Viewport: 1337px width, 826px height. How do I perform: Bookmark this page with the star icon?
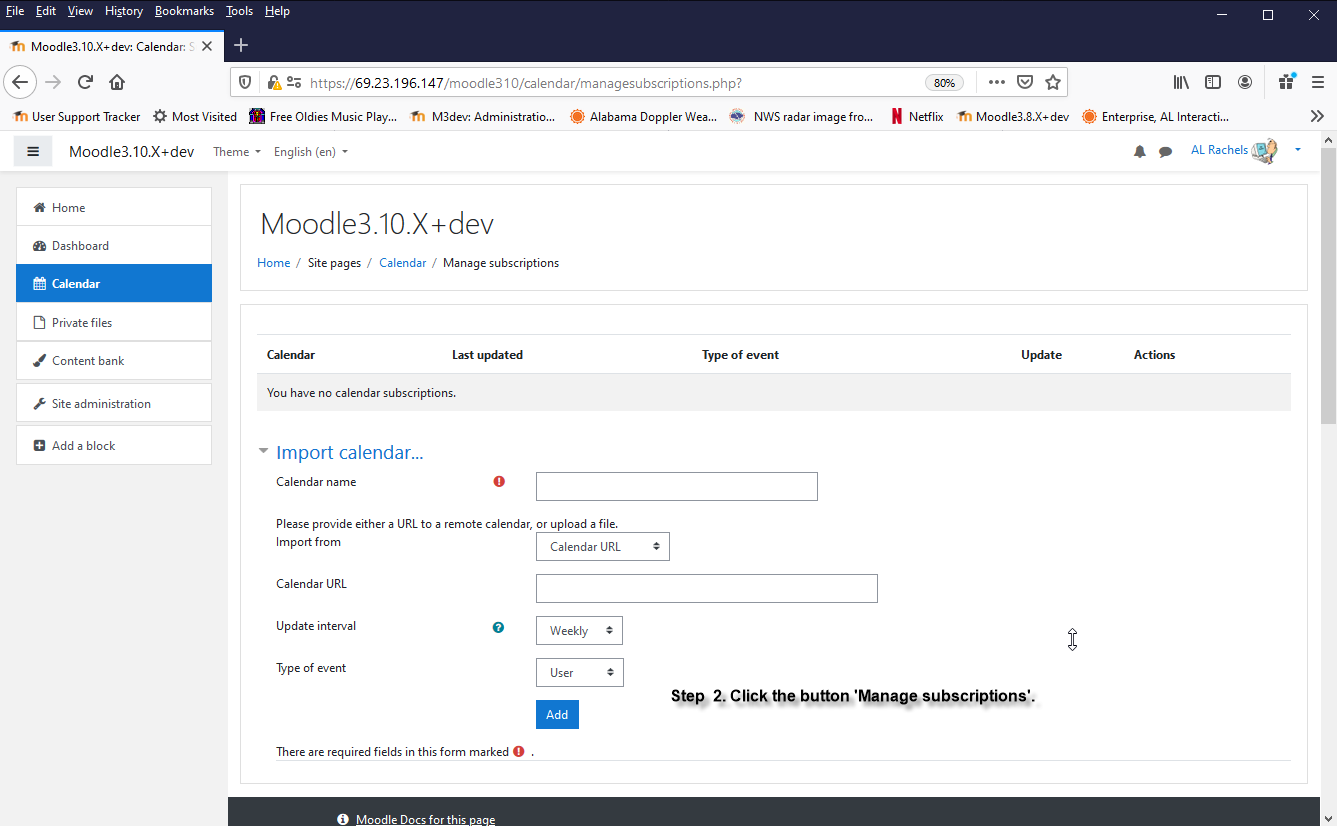[x=1052, y=82]
